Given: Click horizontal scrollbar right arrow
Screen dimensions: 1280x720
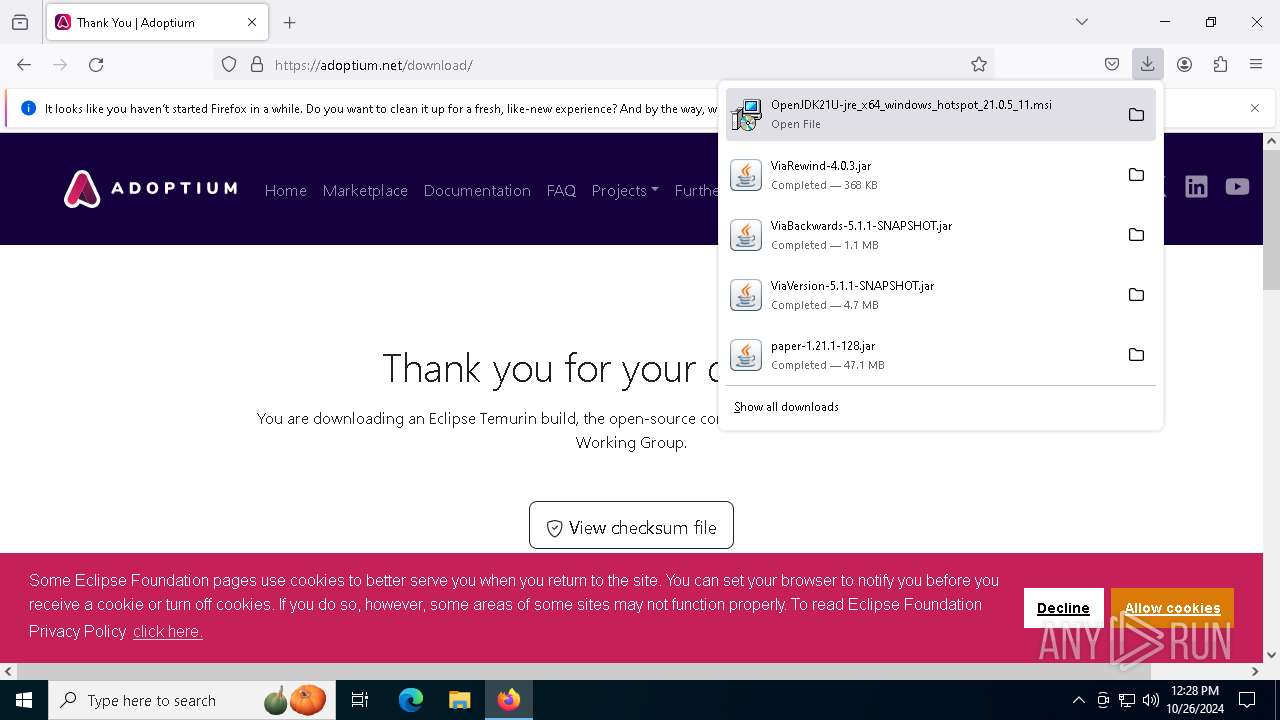Looking at the screenshot, I should tap(1255, 672).
